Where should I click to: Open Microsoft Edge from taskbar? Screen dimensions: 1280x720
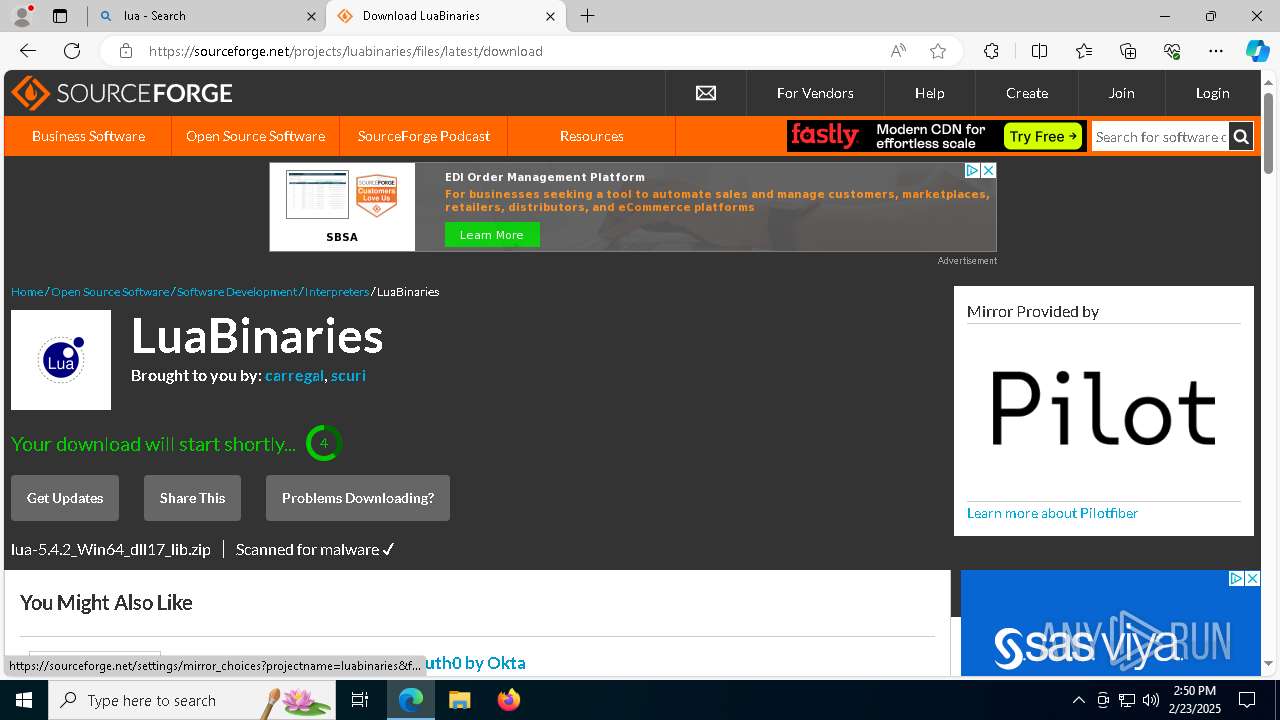[411, 700]
